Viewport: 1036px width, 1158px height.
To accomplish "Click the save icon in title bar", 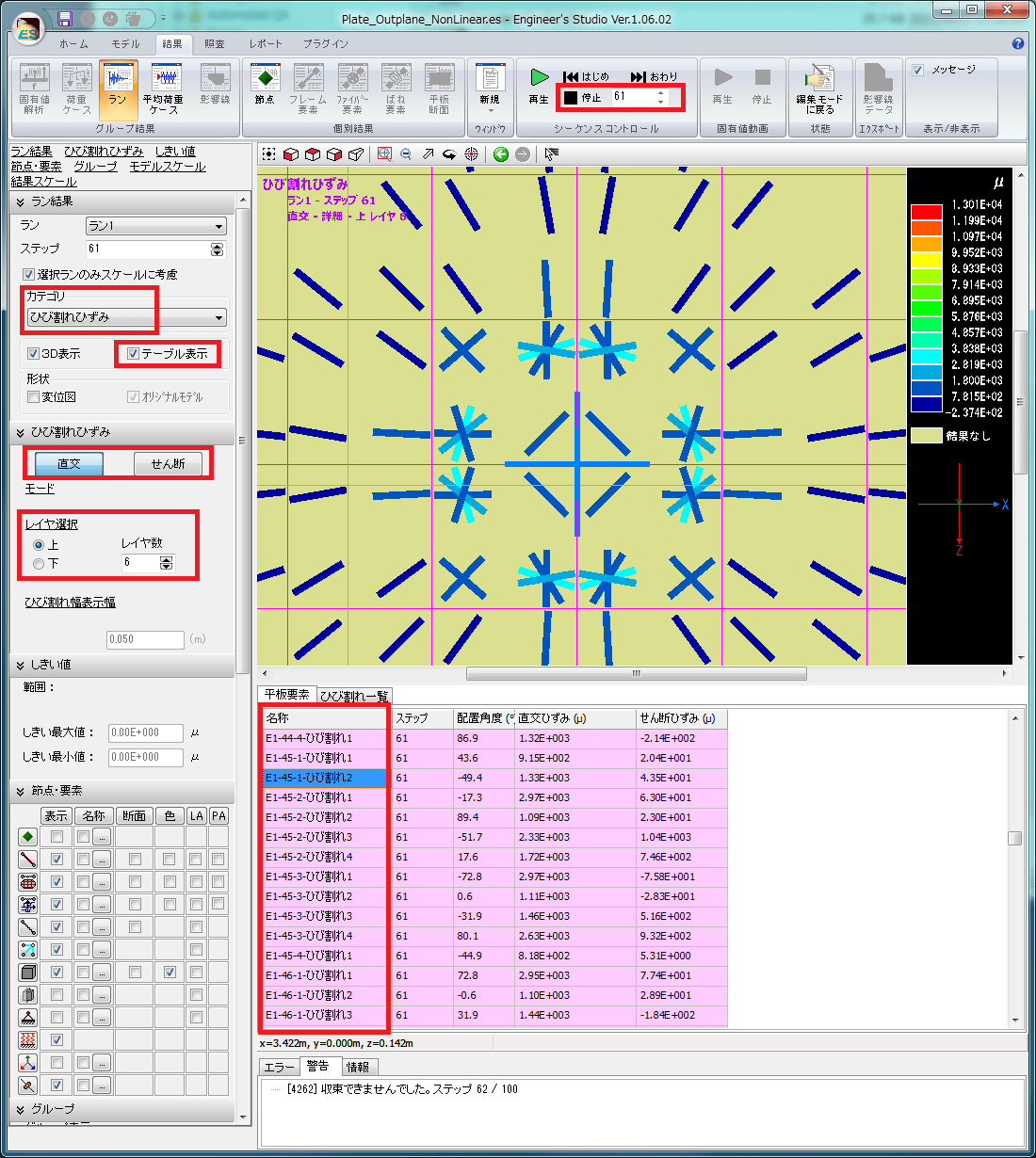I will coord(65,19).
